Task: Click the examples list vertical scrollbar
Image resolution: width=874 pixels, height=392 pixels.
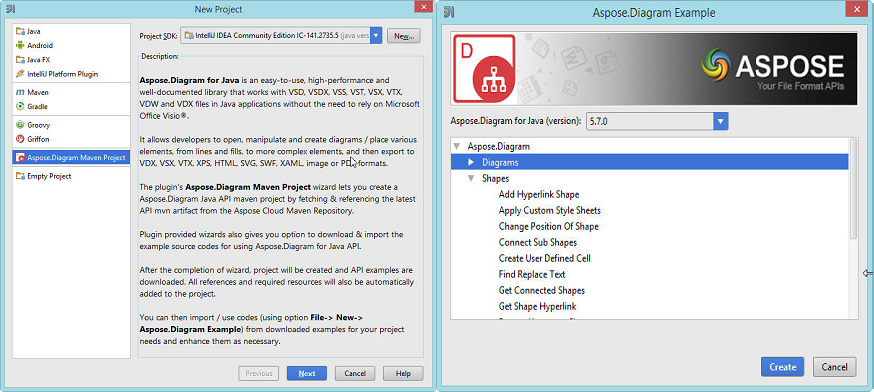Action: point(853,190)
